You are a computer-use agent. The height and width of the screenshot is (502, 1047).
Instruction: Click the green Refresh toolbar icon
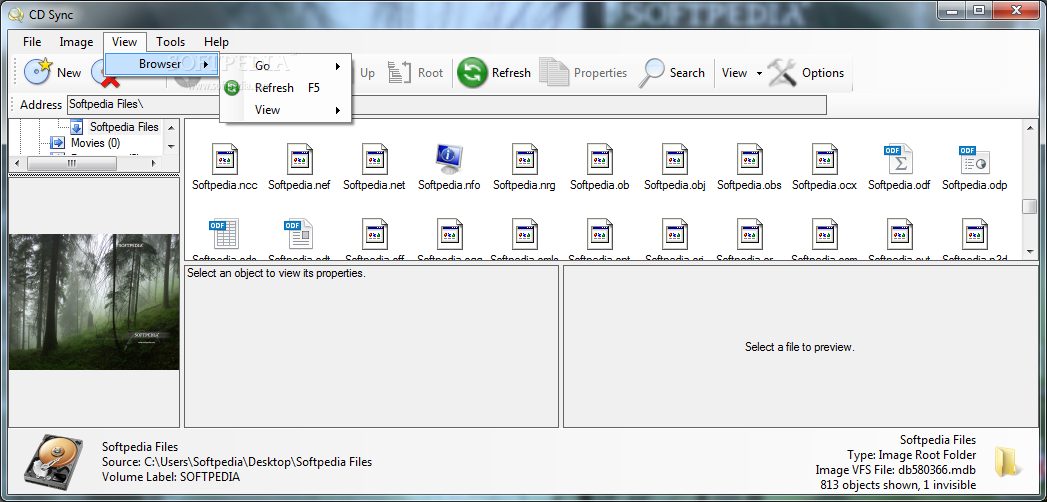pos(472,73)
